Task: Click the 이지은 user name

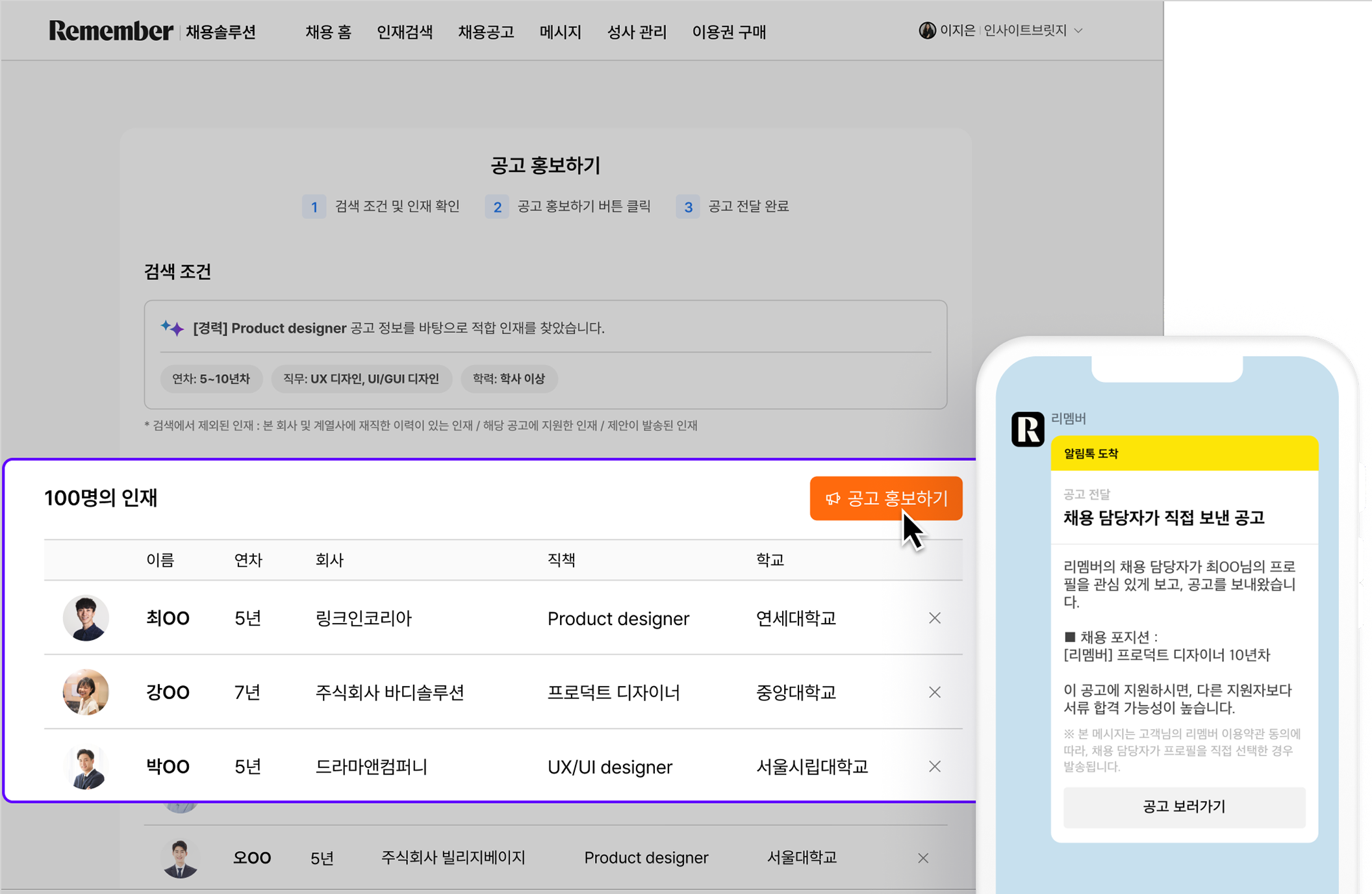Action: [x=958, y=31]
